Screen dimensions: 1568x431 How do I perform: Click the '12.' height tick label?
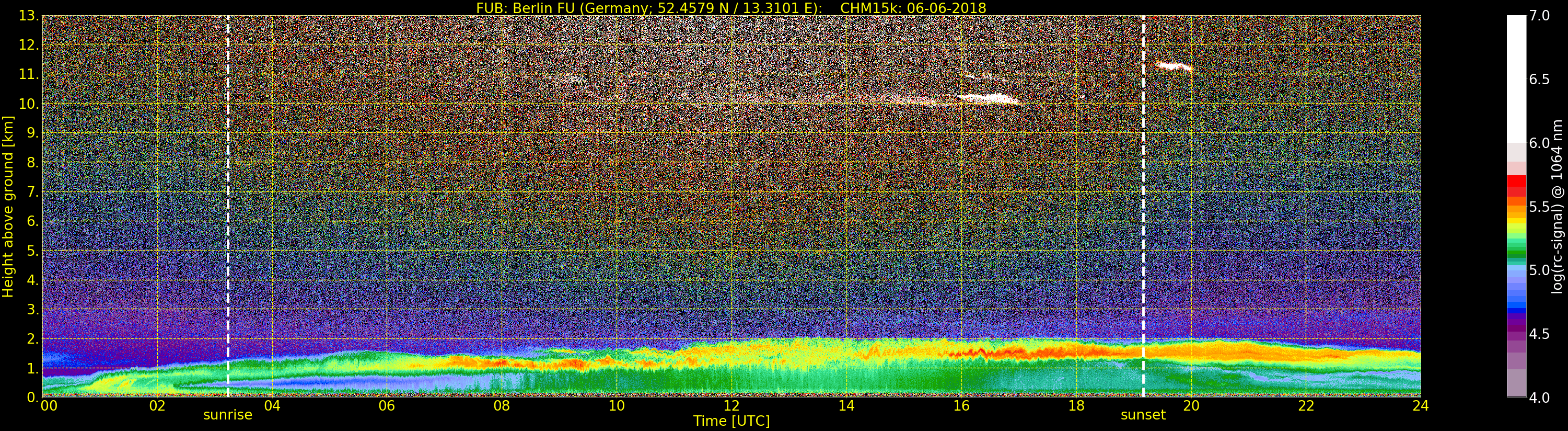[x=29, y=45]
